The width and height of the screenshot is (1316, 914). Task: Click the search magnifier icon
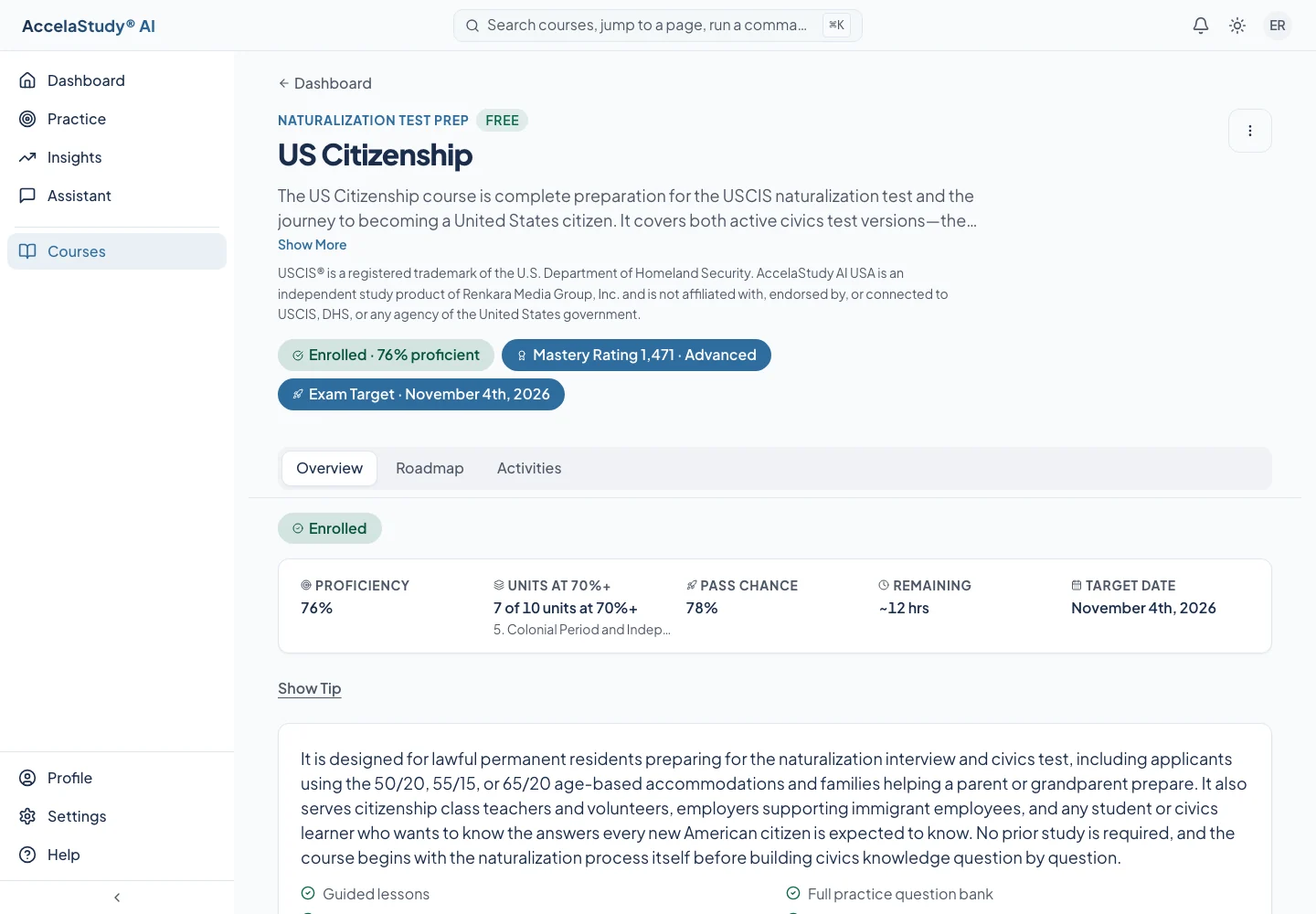click(472, 26)
